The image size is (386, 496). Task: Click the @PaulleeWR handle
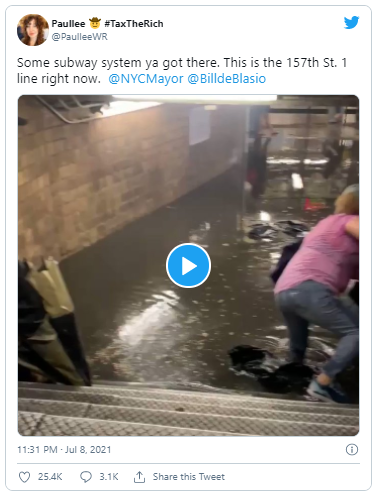click(80, 37)
